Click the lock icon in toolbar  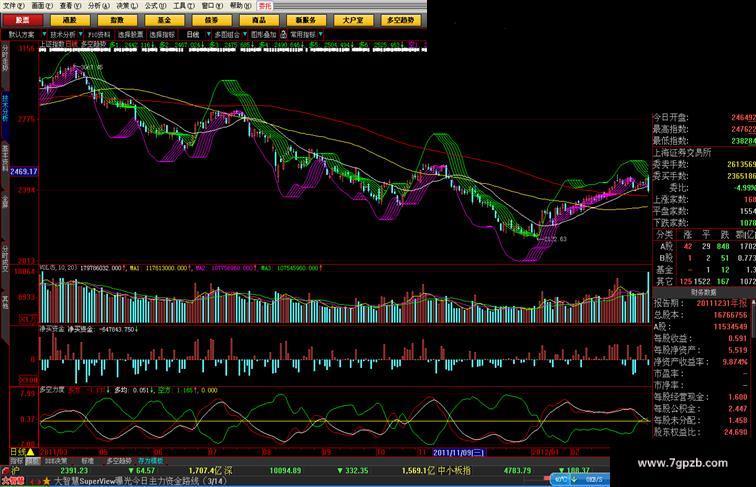coord(284,34)
